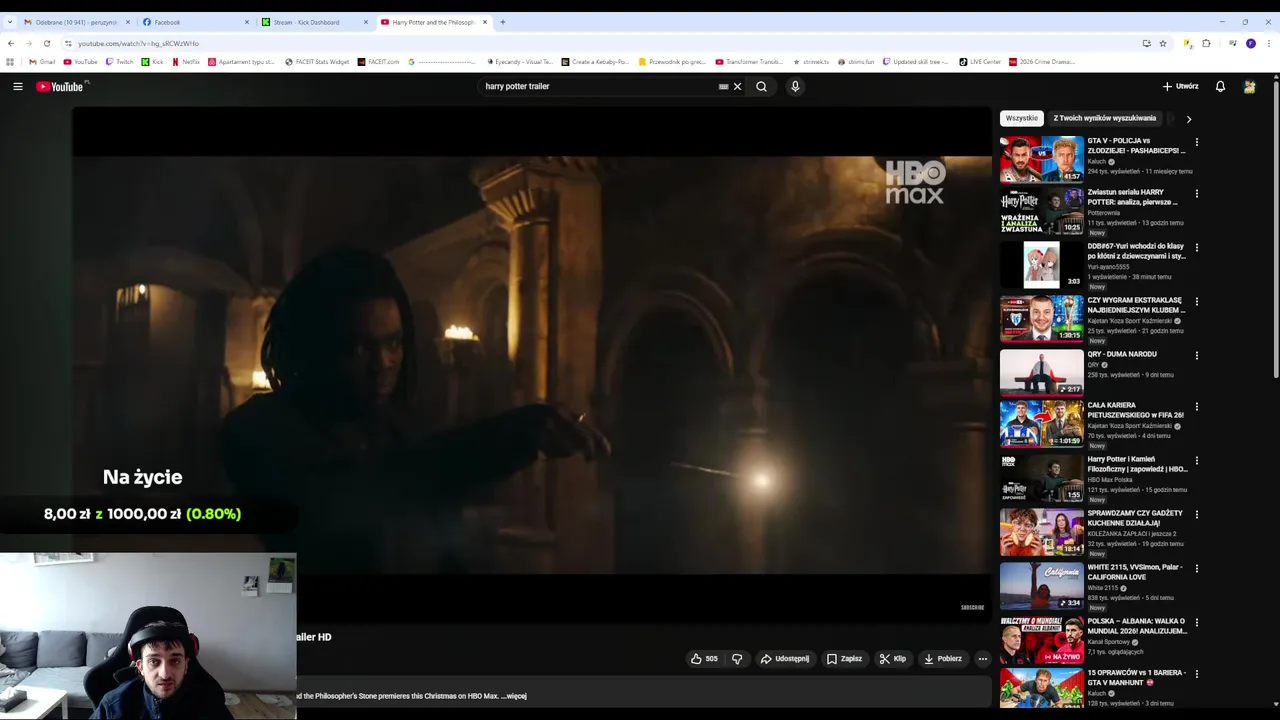Expand the description with ...więcej
Viewport: 1280px width, 720px height.
(514, 696)
